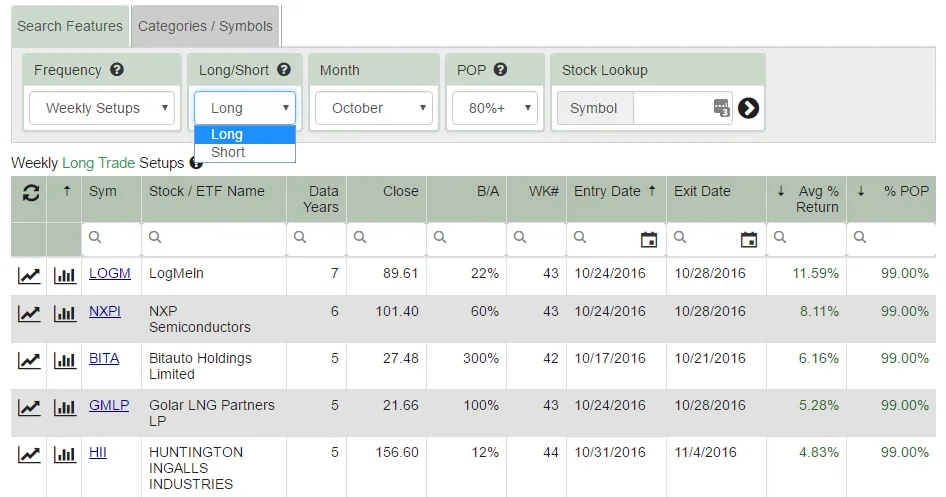Click the Stock / ETF Name filter box
Image resolution: width=946 pixels, height=497 pixels.
pyautogui.click(x=214, y=239)
